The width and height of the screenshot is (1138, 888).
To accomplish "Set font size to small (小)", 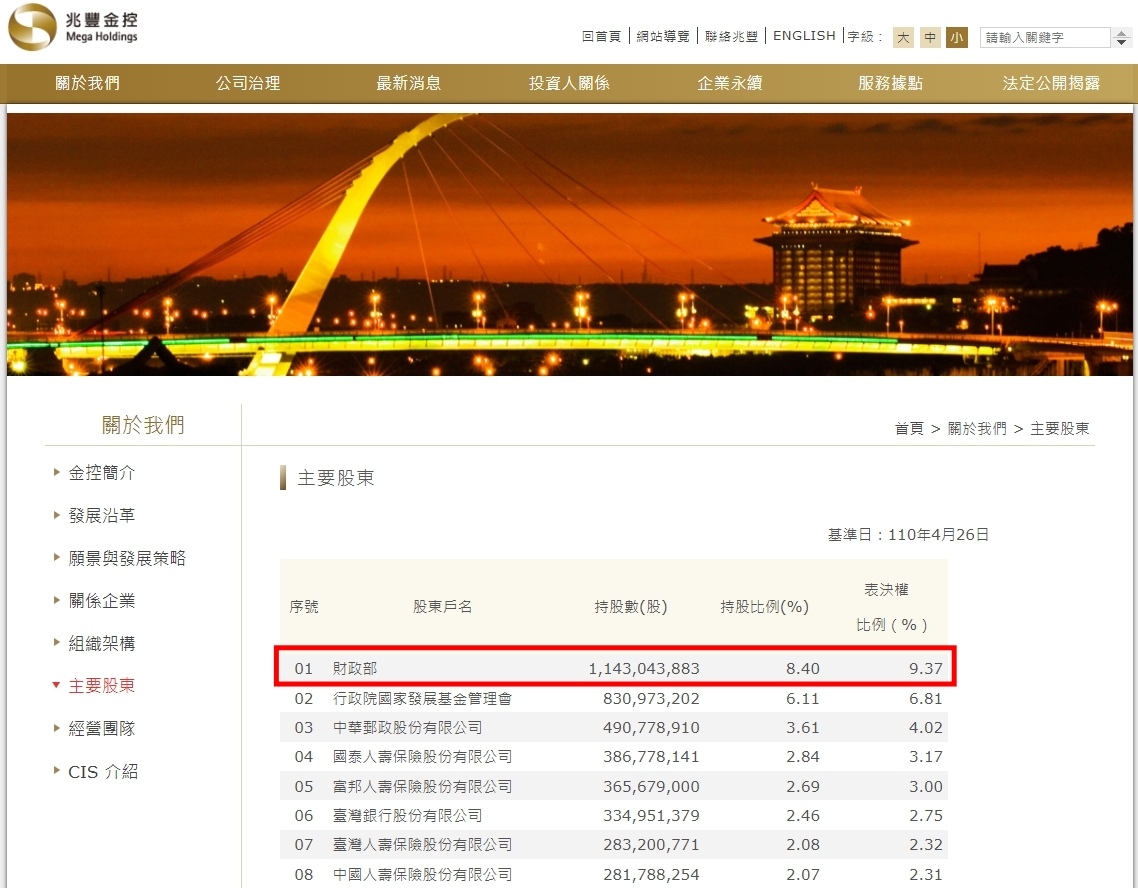I will [957, 38].
